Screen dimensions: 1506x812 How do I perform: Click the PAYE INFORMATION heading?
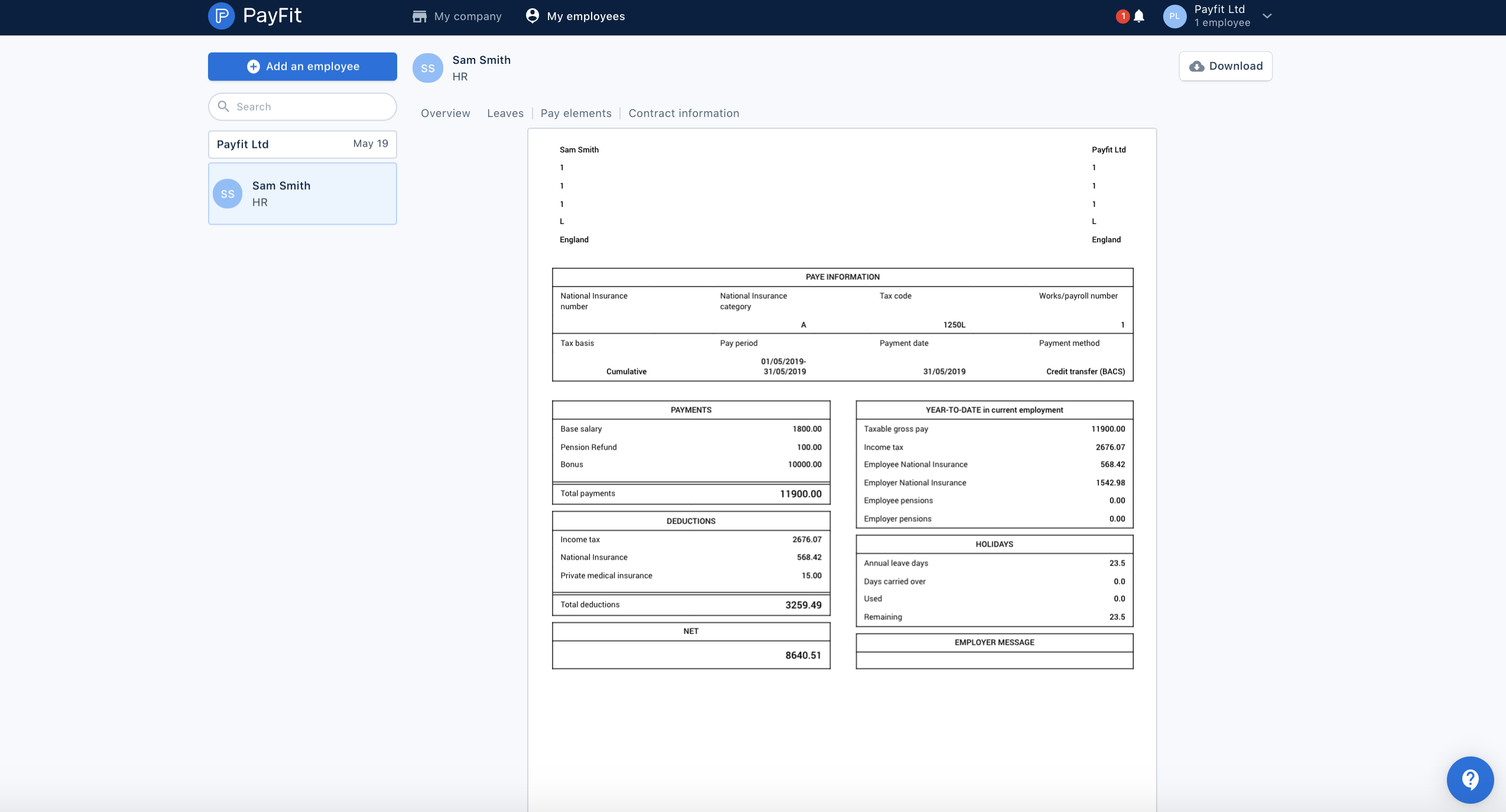pos(842,277)
